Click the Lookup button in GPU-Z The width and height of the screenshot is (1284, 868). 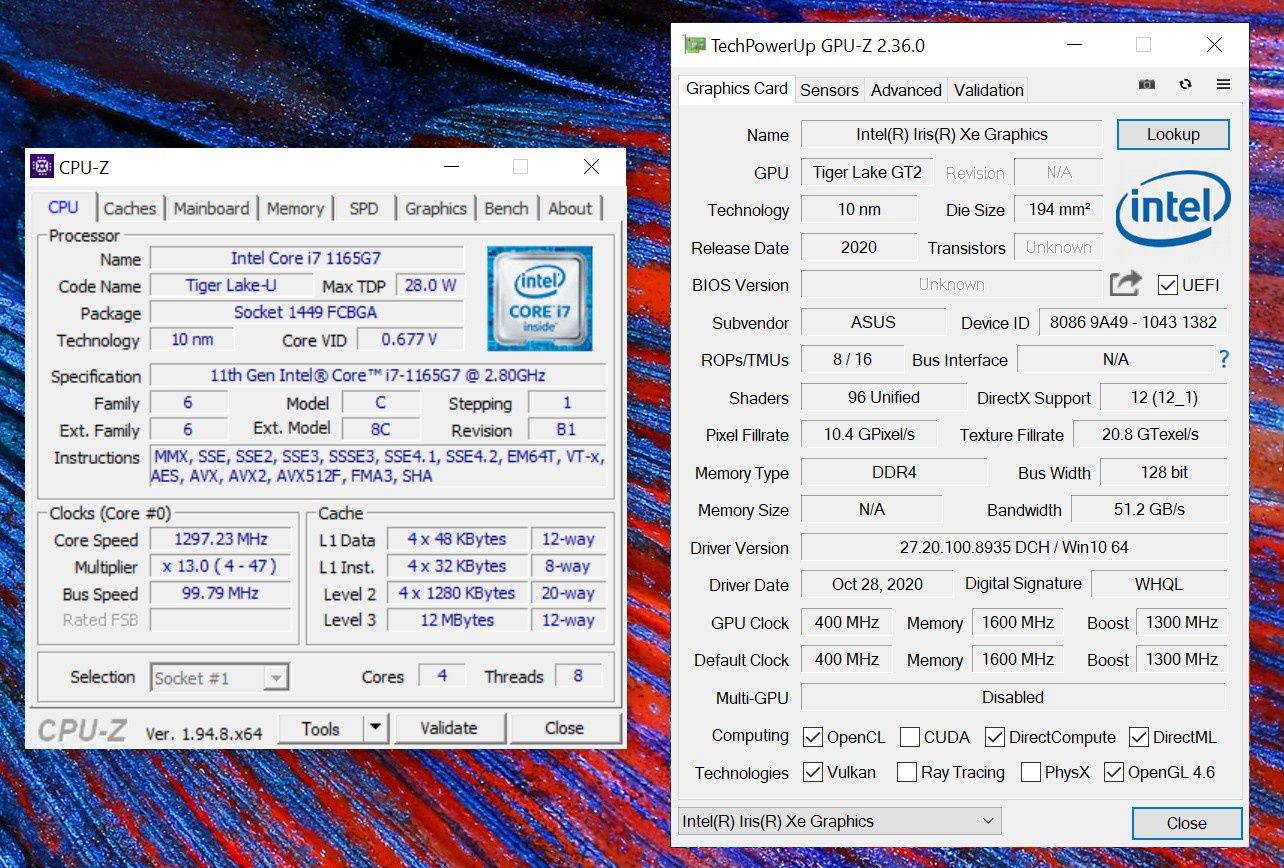[x=1173, y=134]
